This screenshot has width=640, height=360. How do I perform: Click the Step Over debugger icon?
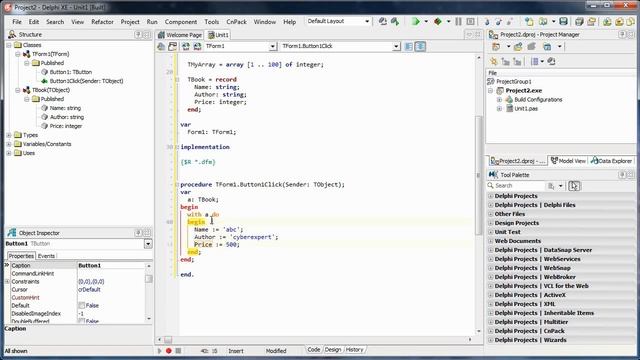click(x=498, y=21)
